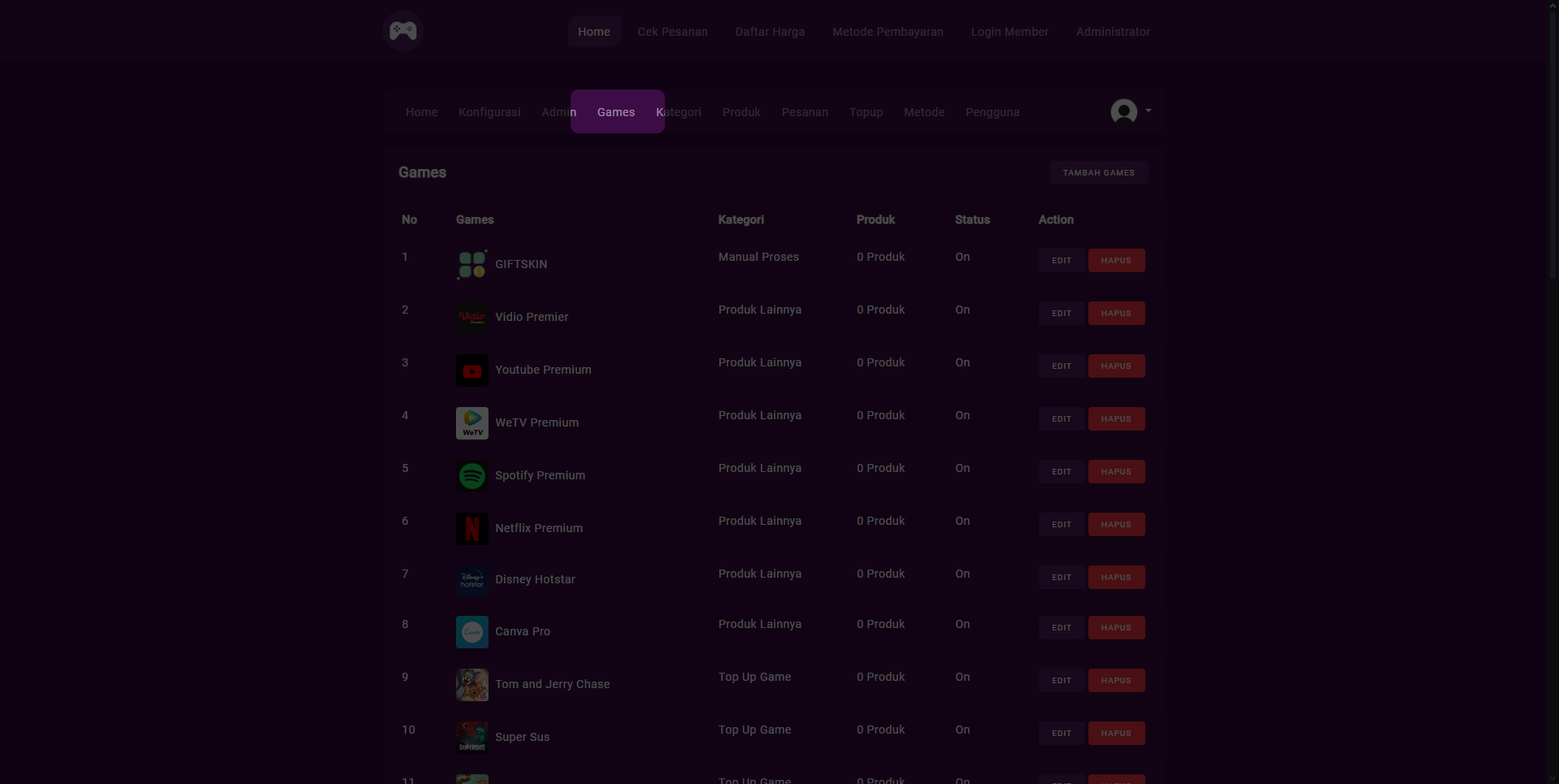Open Administrator link in top navigation
Screen dimensions: 1559x784
[1113, 32]
